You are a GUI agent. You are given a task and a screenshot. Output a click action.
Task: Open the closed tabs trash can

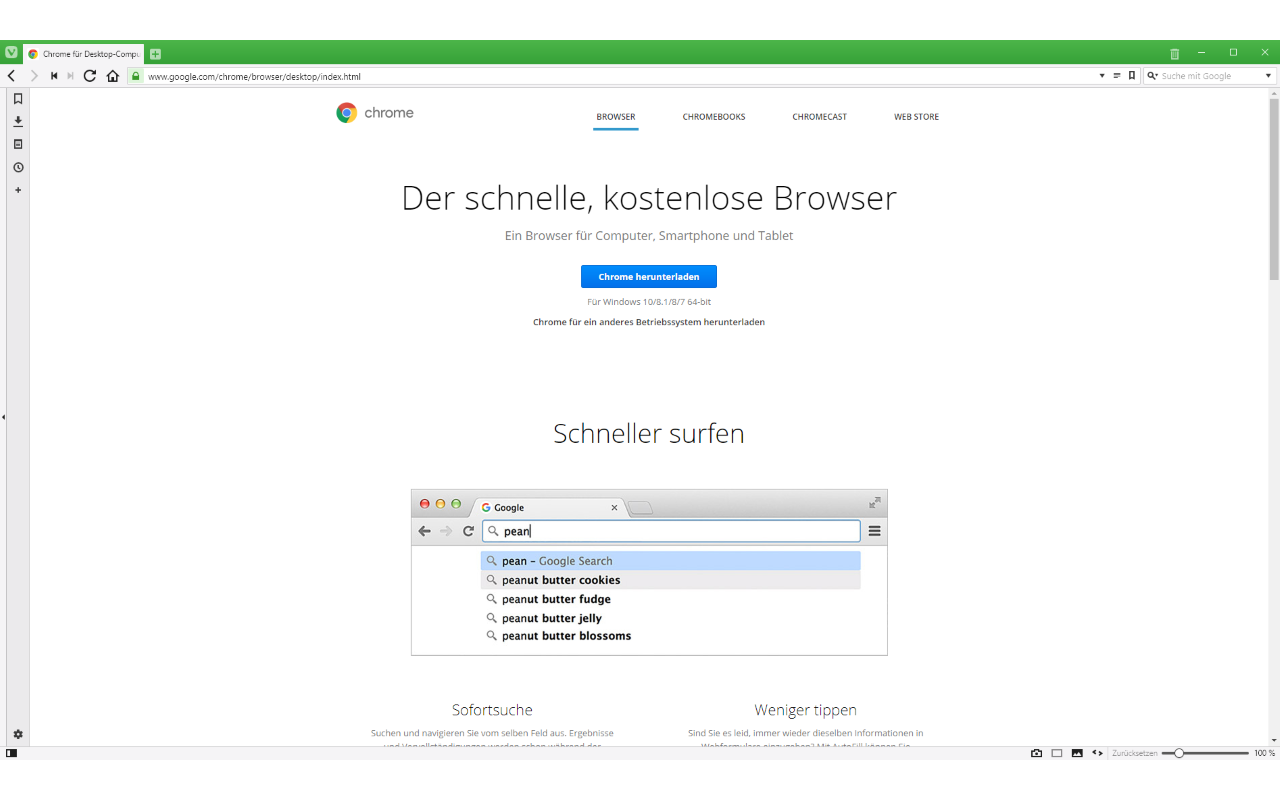(1175, 54)
